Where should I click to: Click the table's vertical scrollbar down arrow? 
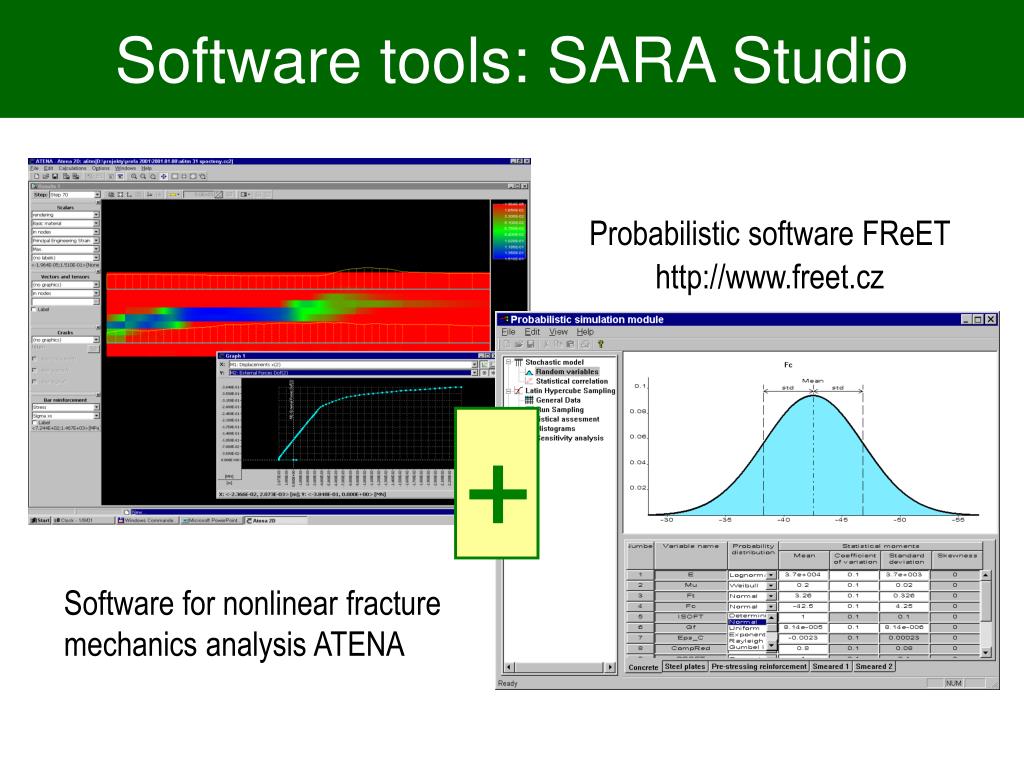pyautogui.click(x=985, y=652)
